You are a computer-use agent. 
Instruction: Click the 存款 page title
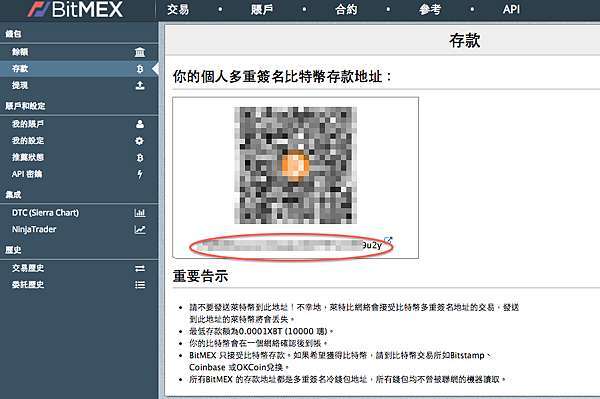coord(465,40)
